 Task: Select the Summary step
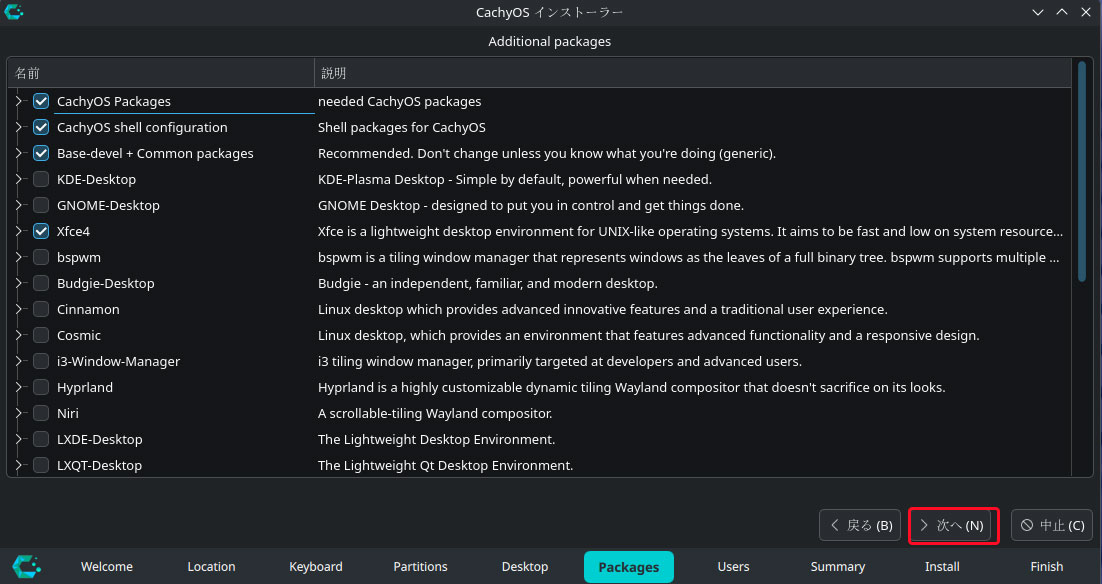838,566
